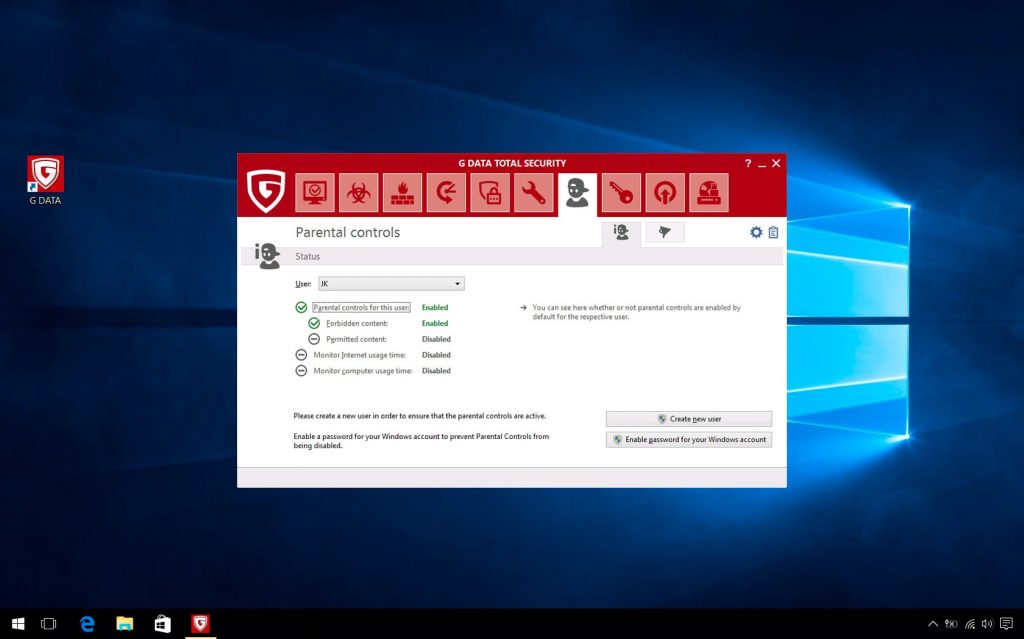The height and width of the screenshot is (639, 1024).
Task: Click the G DATA shield logo
Action: coord(266,191)
